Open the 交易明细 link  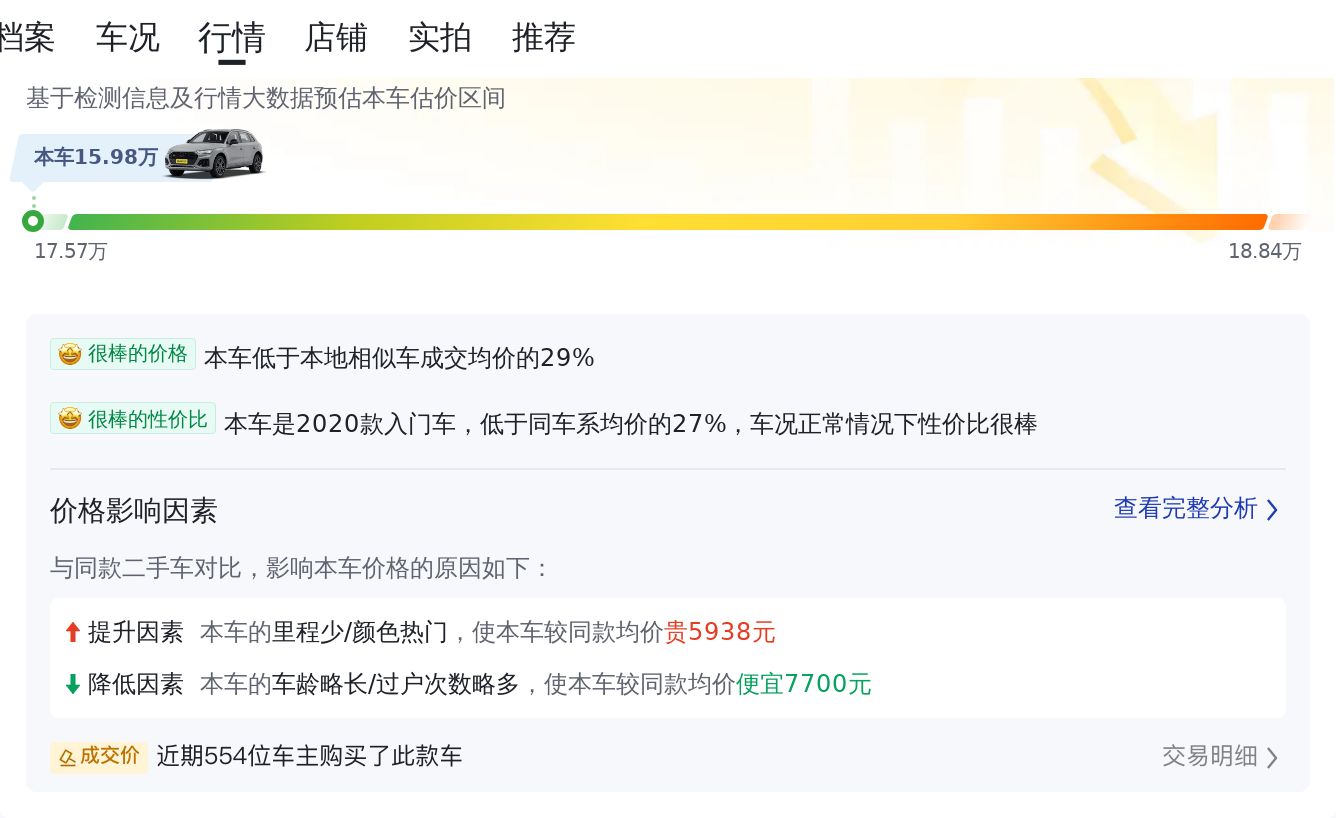click(x=1209, y=756)
